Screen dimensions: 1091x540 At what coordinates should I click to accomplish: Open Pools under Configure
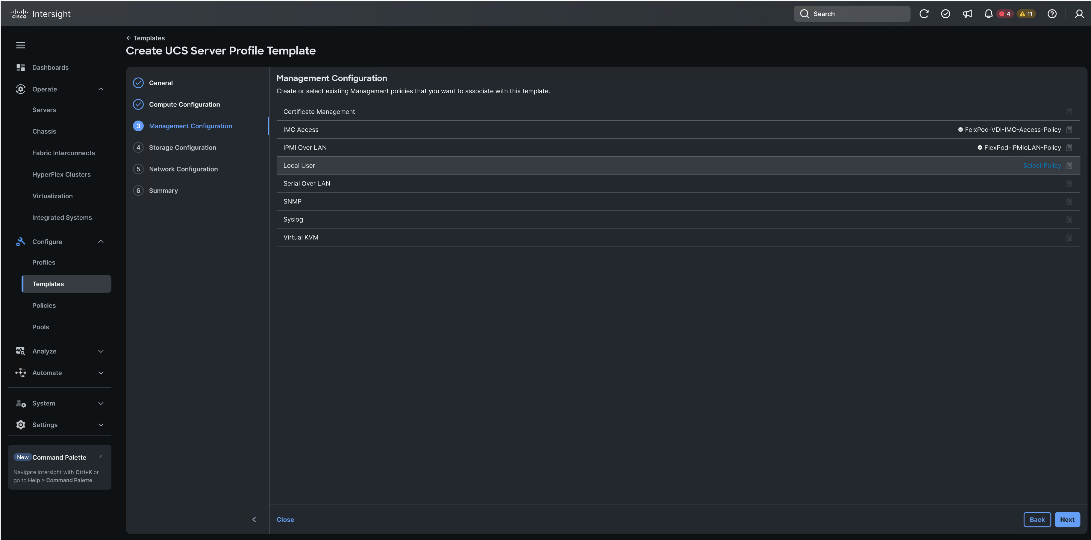41,327
